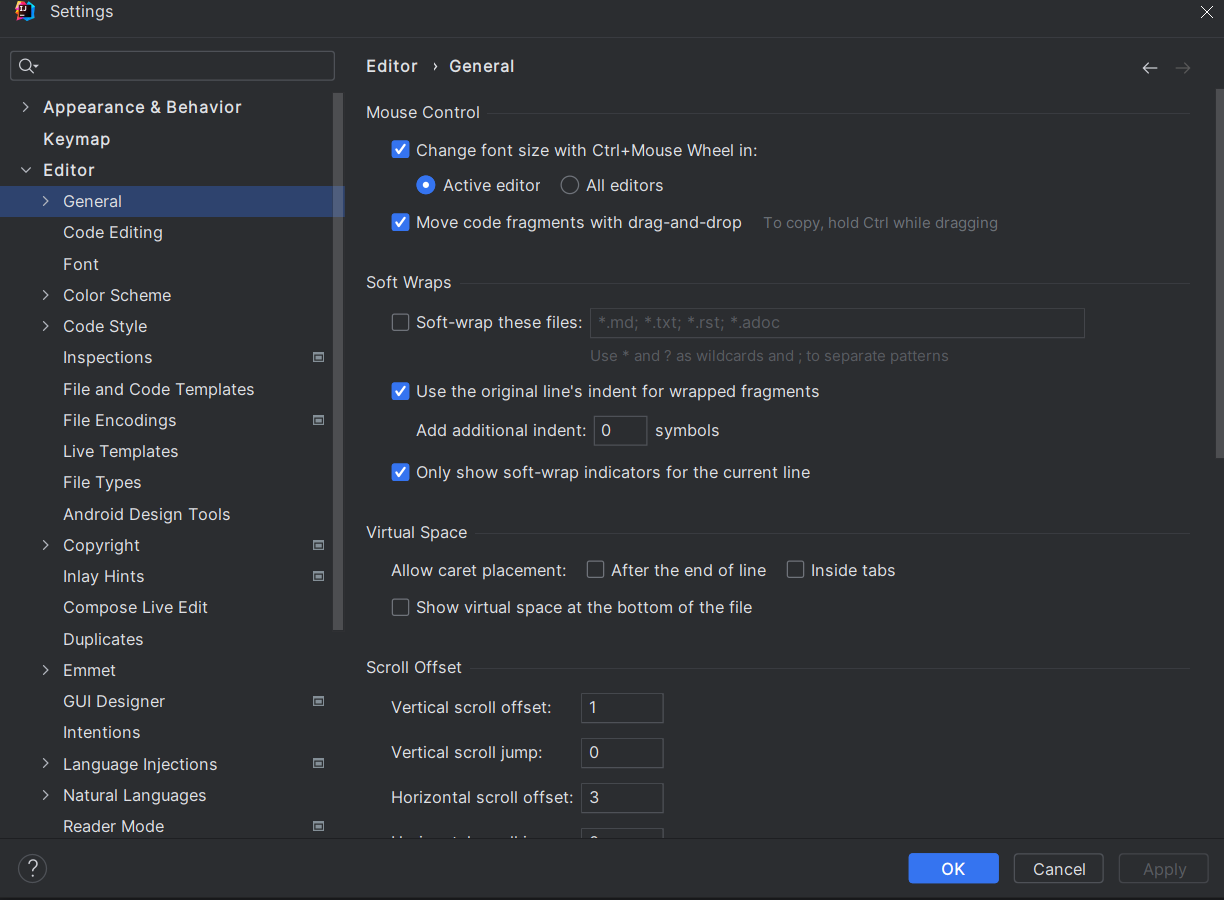Image resolution: width=1224 pixels, height=900 pixels.
Task: Click project-level icon beside Inspections
Action: click(x=318, y=357)
